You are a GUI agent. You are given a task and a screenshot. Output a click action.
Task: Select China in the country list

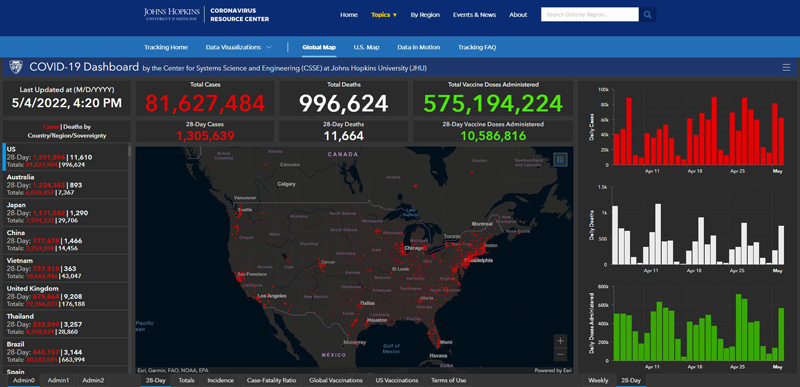click(x=65, y=240)
